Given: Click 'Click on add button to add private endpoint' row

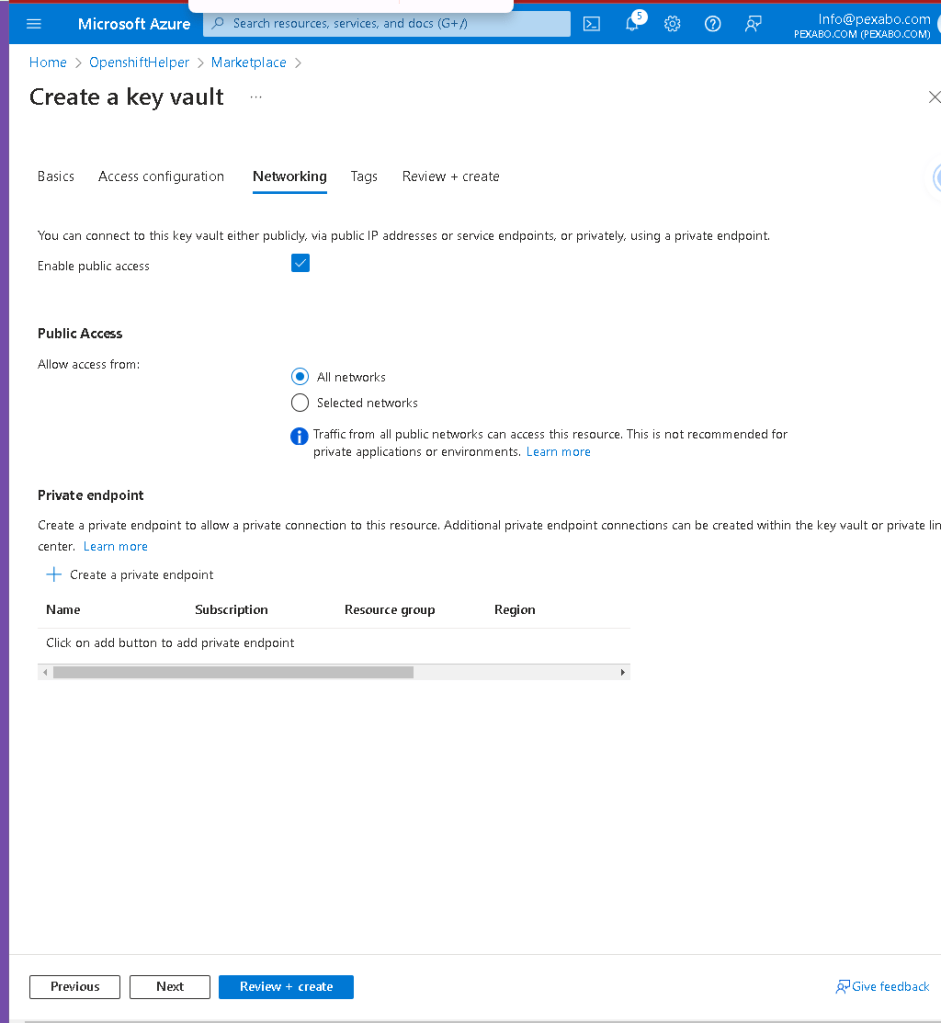Looking at the screenshot, I should [x=333, y=643].
